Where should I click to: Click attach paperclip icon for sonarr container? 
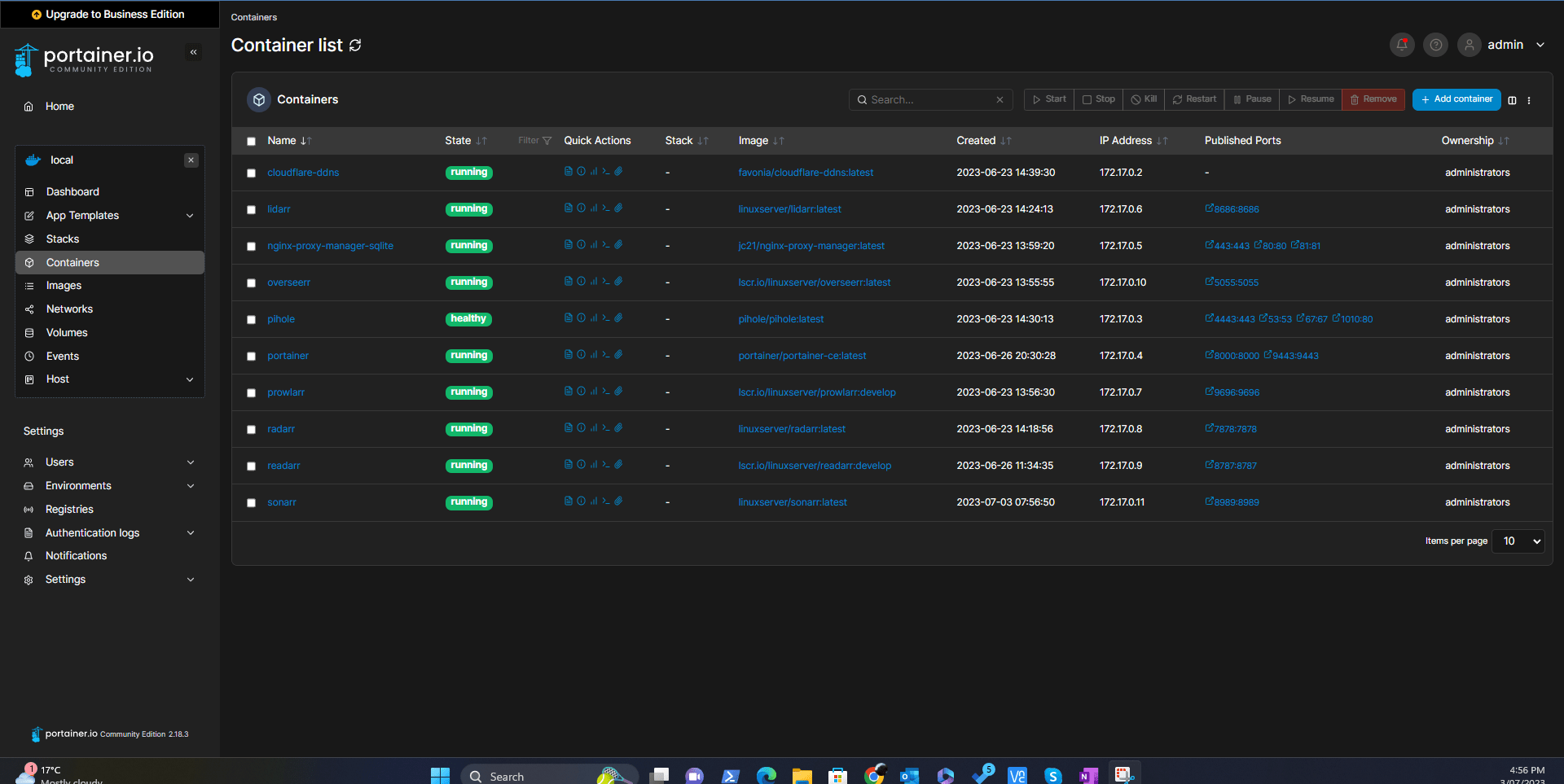[x=618, y=501]
